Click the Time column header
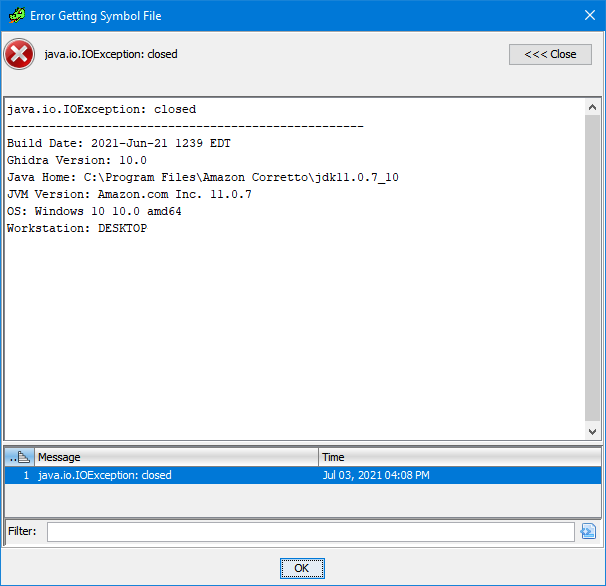The width and height of the screenshot is (606, 586). coord(460,457)
